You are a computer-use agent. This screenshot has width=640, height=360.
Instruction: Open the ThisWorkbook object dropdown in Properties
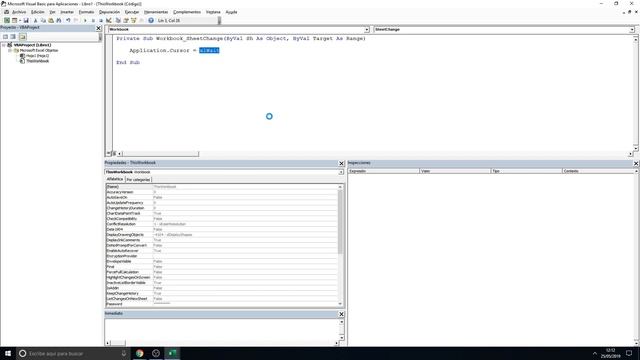[x=341, y=172]
